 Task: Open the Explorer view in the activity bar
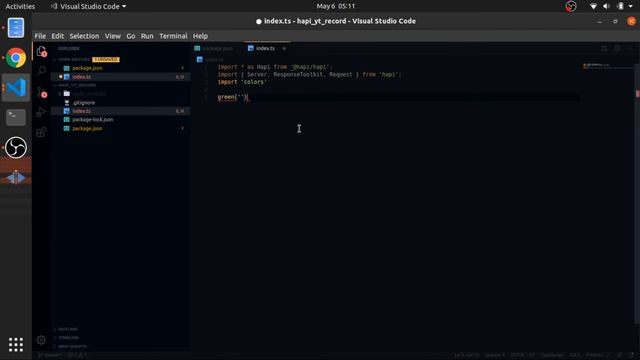(41, 51)
